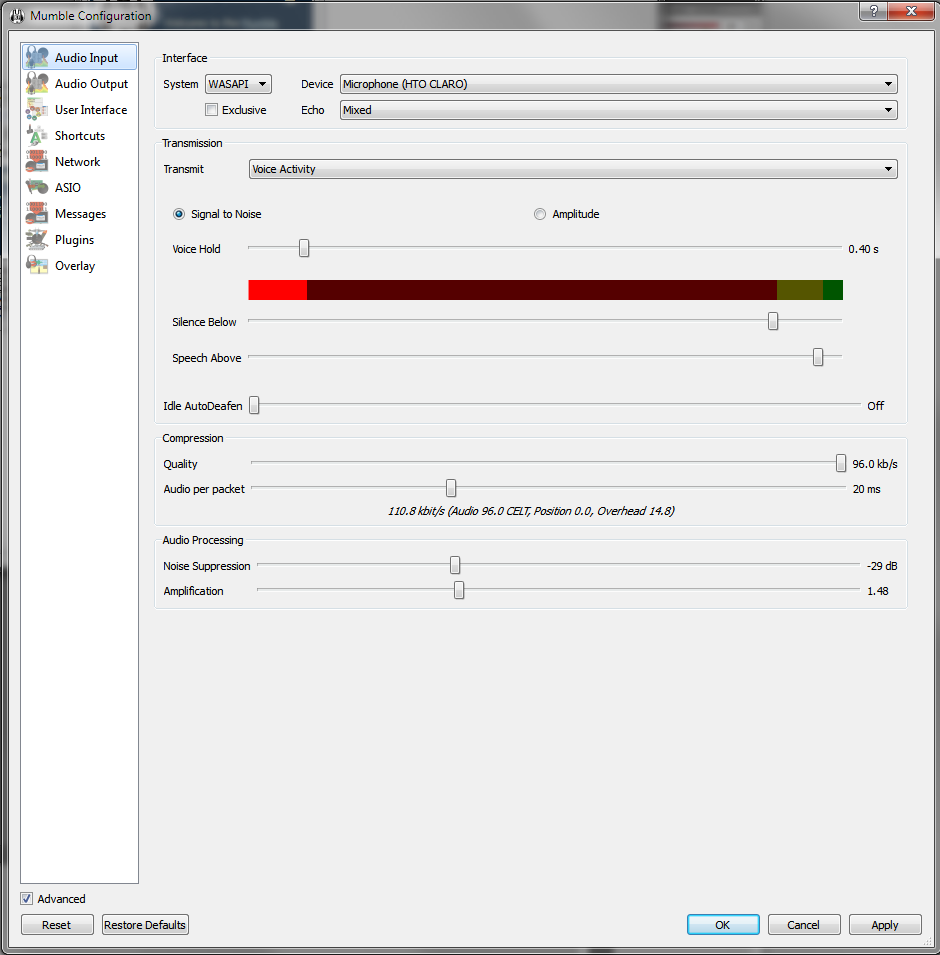Click the Silence Below slider handle

point(773,320)
